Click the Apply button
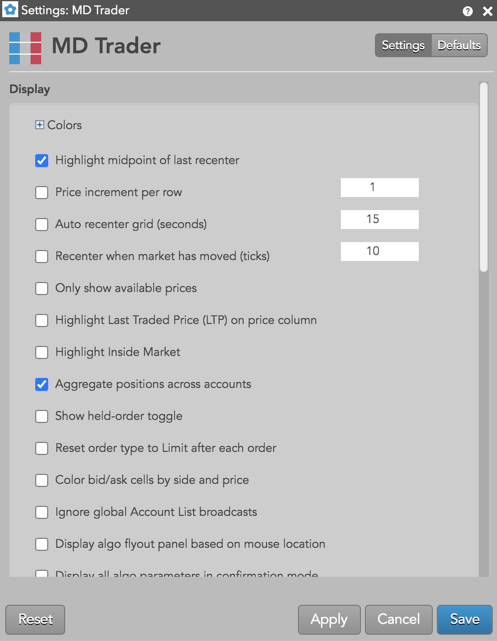 click(329, 619)
